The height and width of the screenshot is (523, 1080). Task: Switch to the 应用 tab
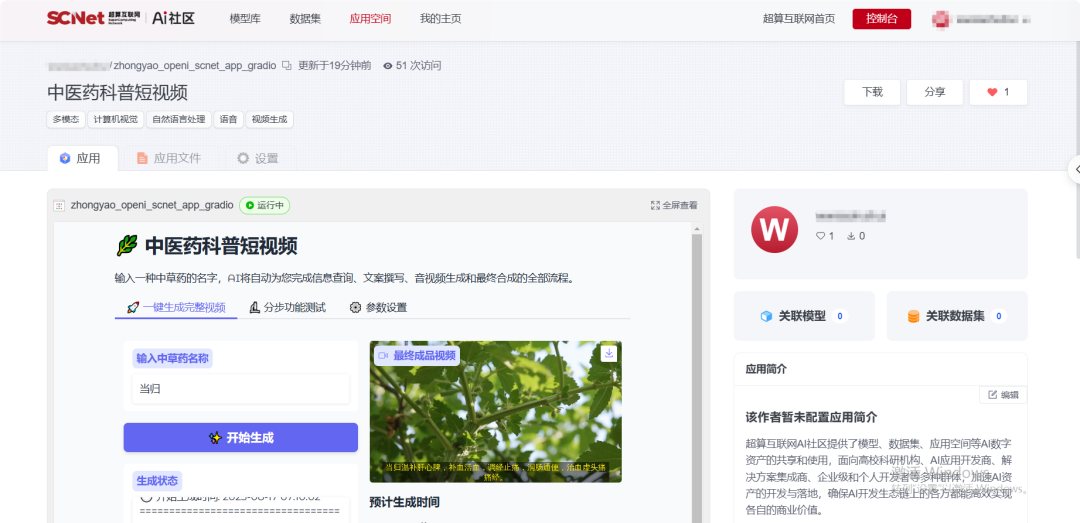[x=82, y=158]
